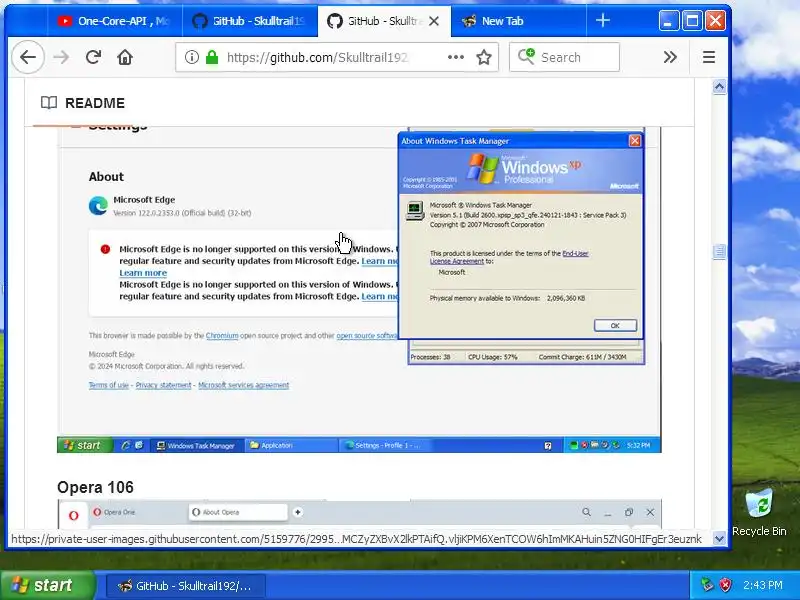Click scrollbar up arrow of the page
Screen dimensions: 800x600
pyautogui.click(x=719, y=87)
